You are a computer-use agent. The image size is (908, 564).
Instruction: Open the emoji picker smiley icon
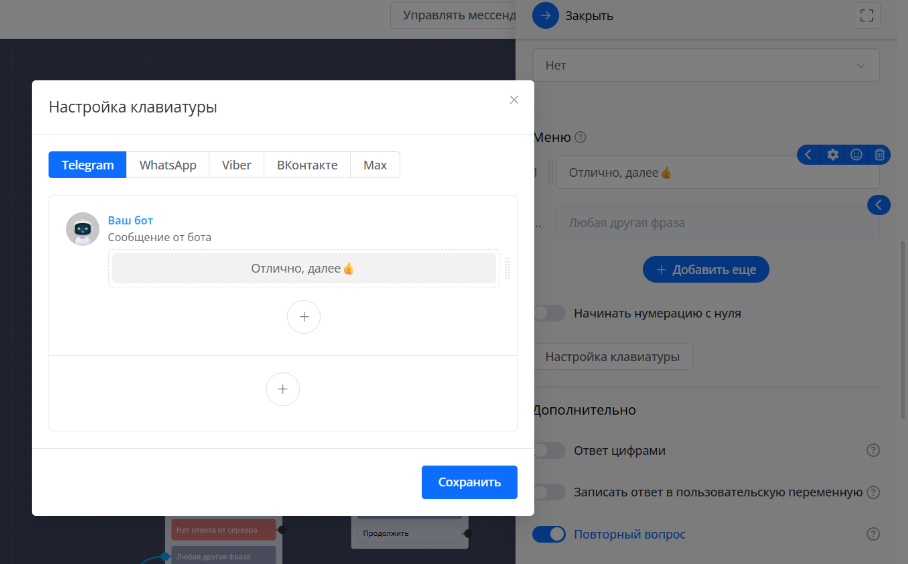pyautogui.click(x=856, y=155)
